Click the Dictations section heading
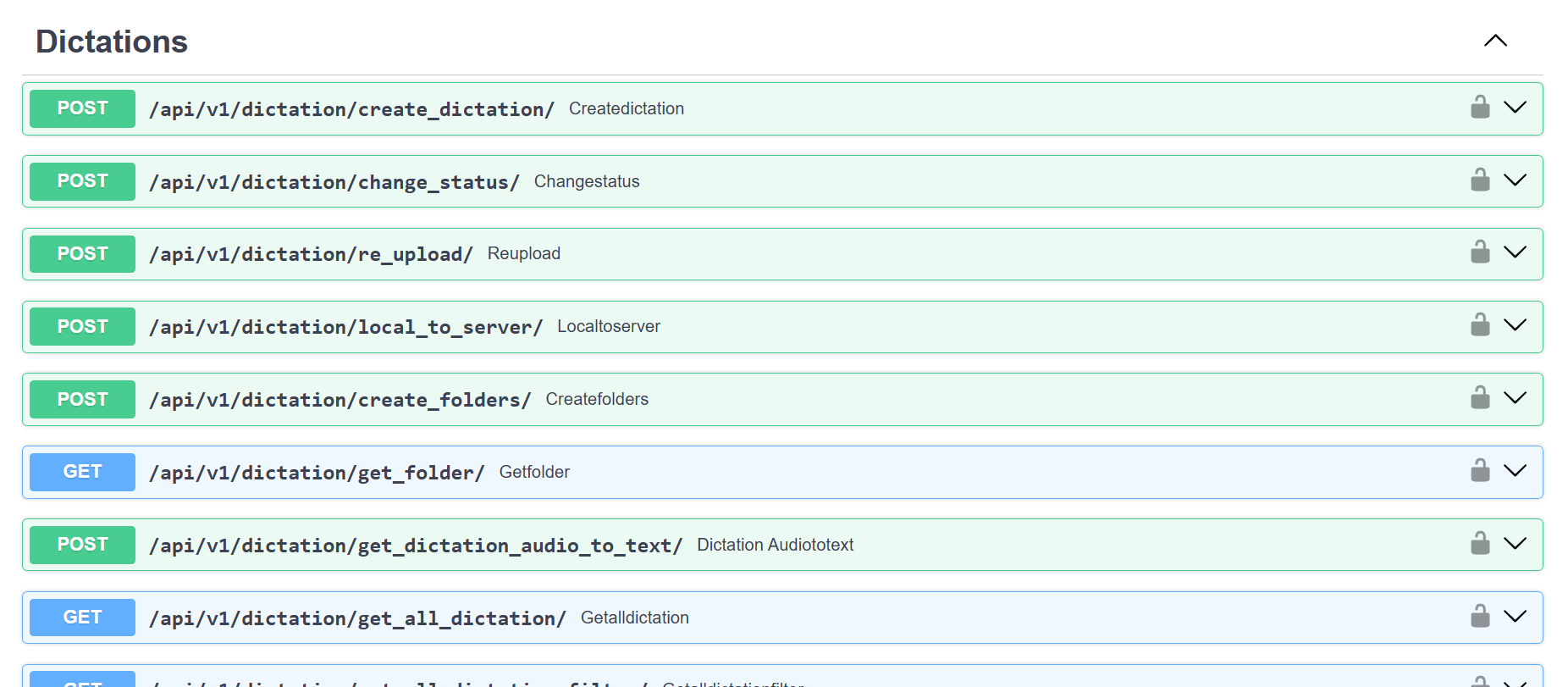Viewport: 1568px width, 687px height. pos(112,42)
